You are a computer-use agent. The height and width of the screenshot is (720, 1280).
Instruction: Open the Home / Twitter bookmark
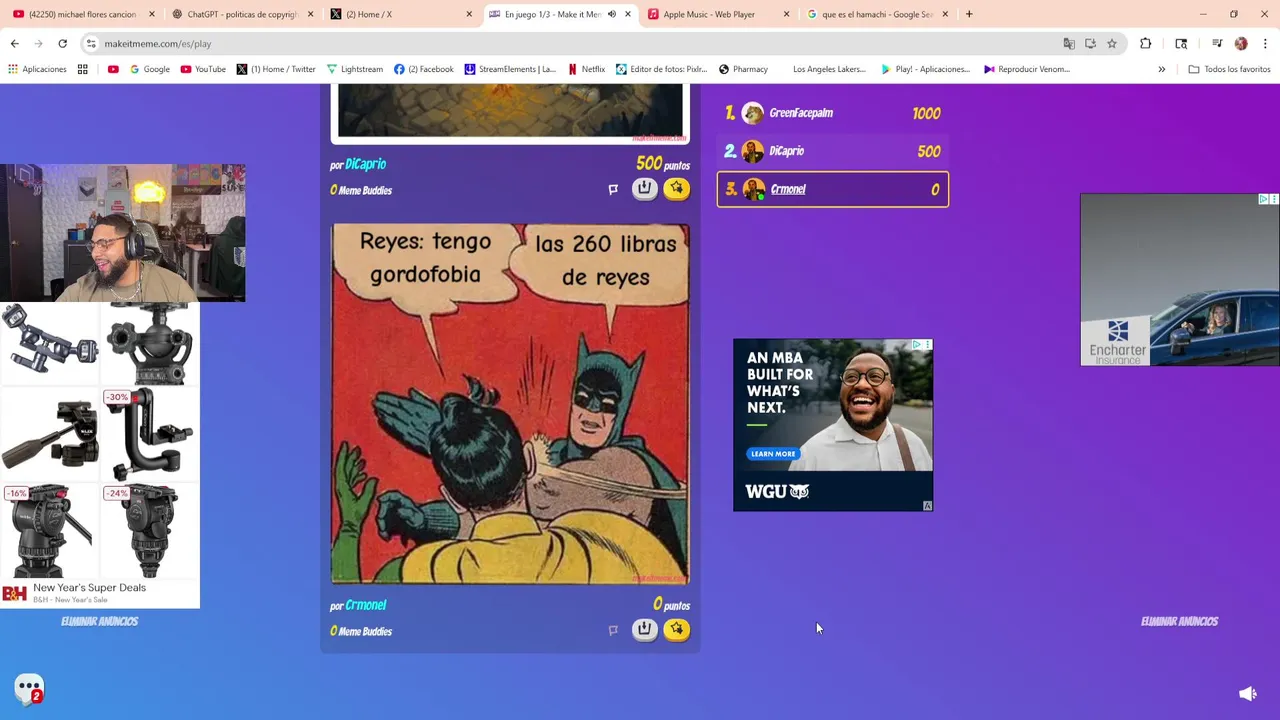point(276,69)
